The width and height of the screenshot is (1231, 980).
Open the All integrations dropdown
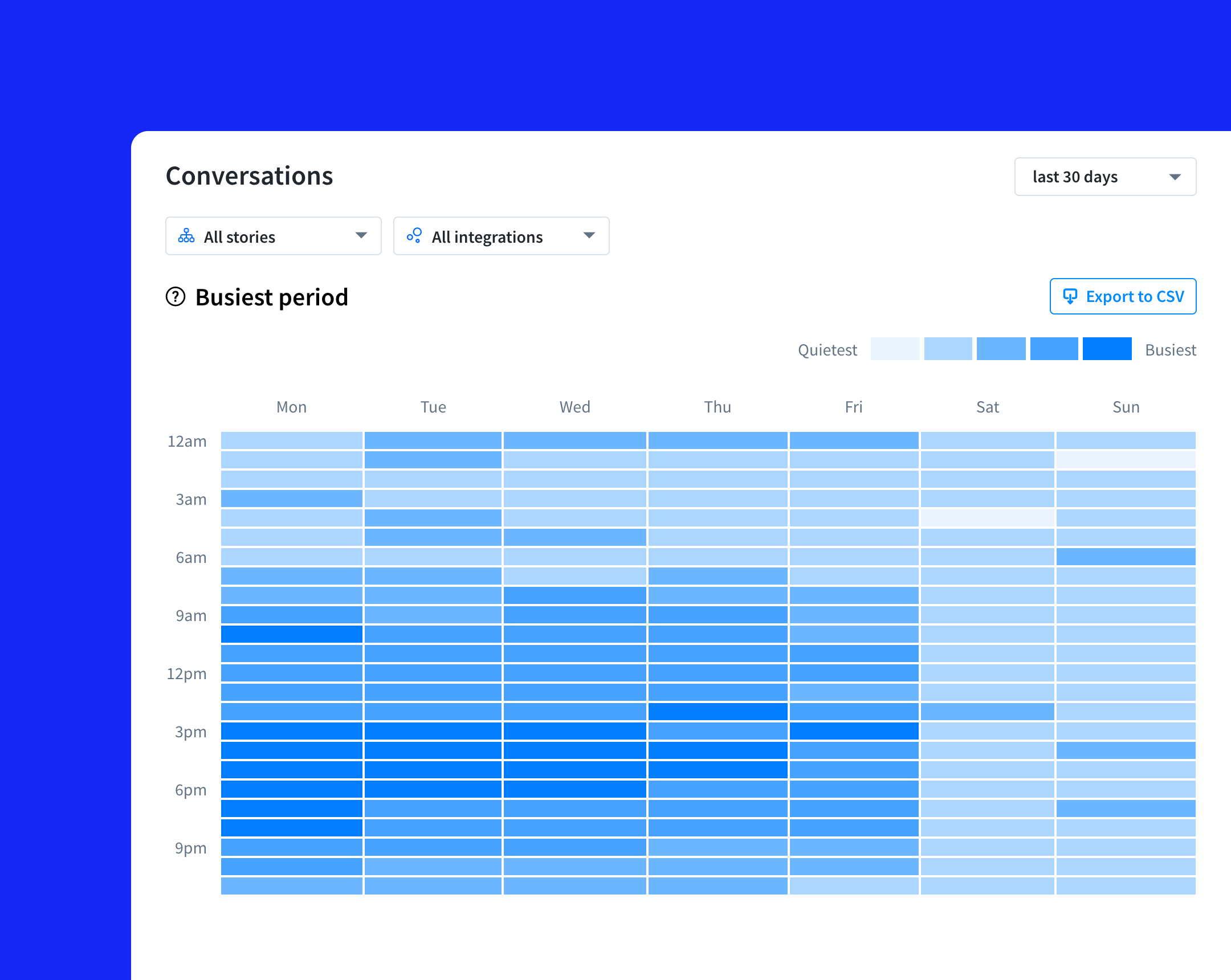coord(502,236)
